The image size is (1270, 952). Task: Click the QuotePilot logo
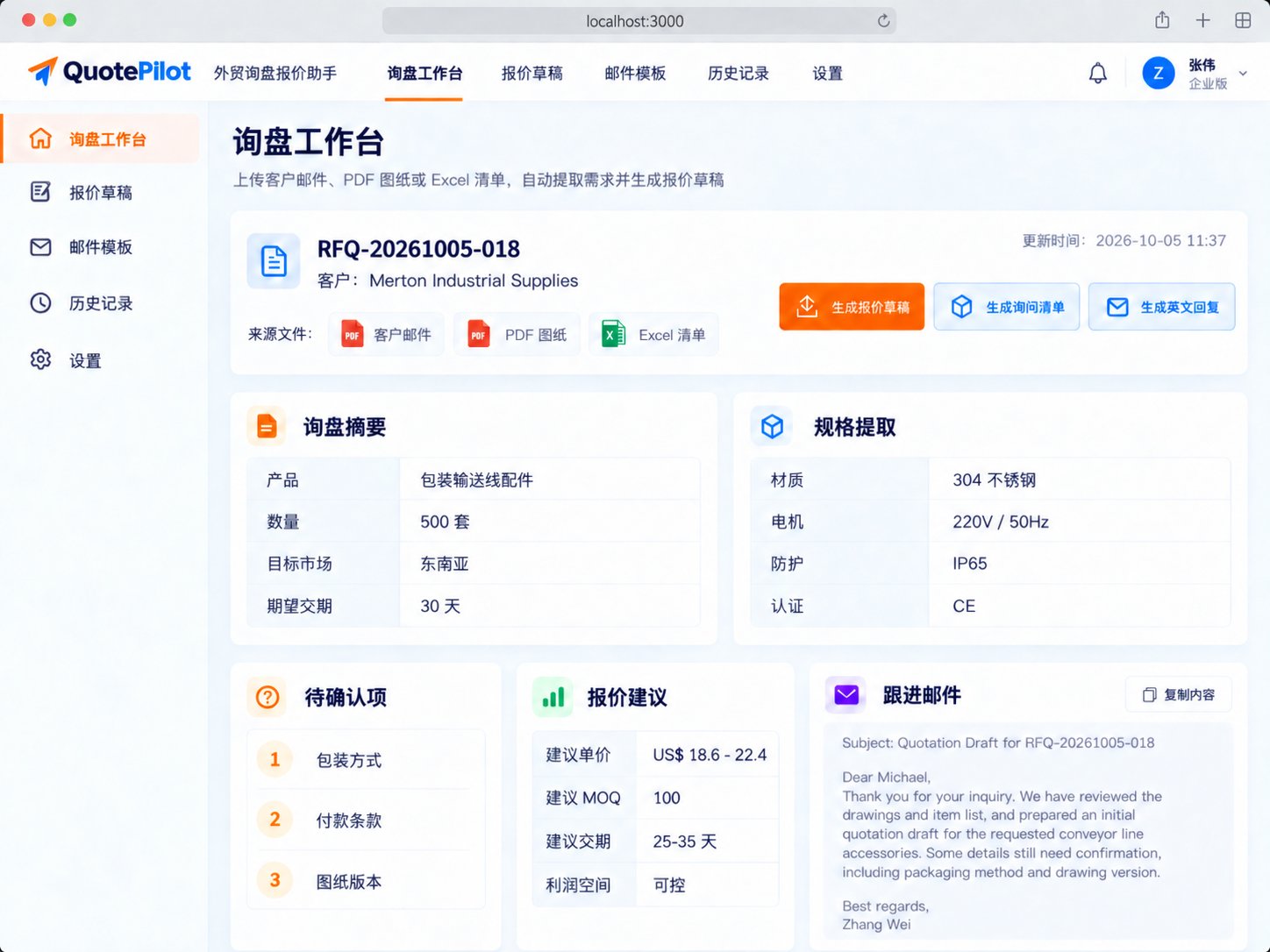(x=109, y=71)
